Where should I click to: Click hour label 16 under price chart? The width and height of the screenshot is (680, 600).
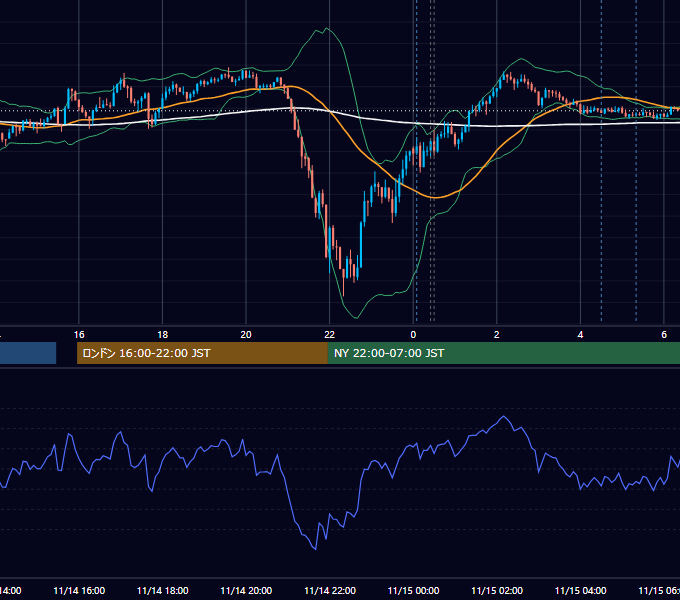79,335
